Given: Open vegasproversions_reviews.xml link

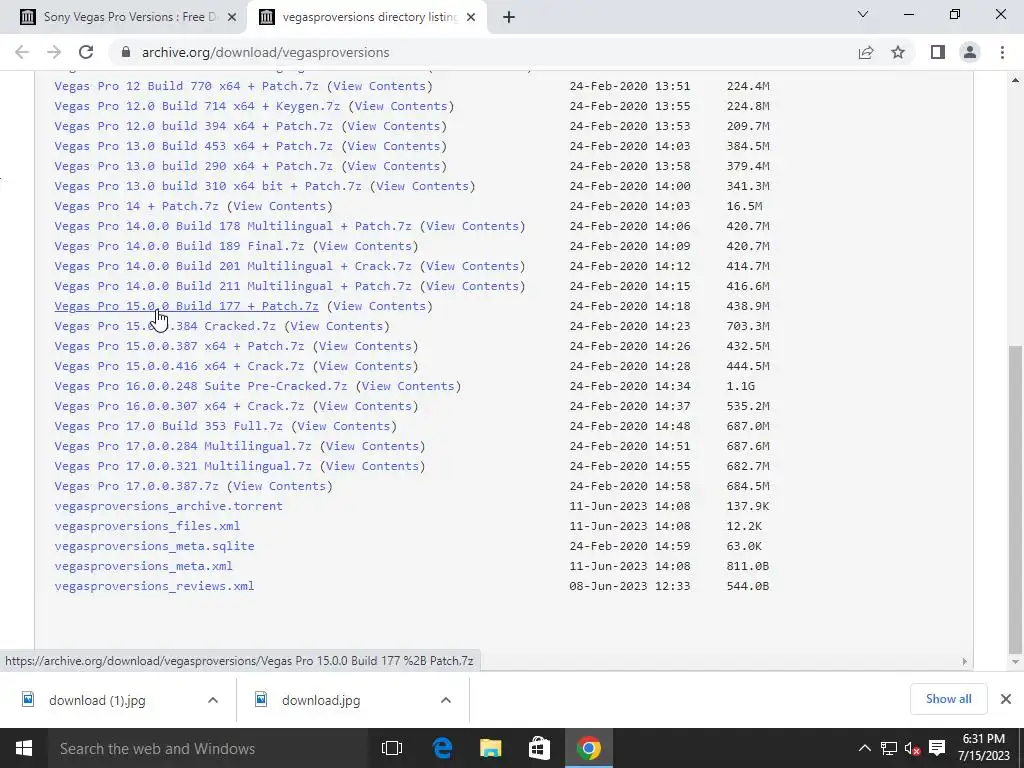Looking at the screenshot, I should 154,586.
